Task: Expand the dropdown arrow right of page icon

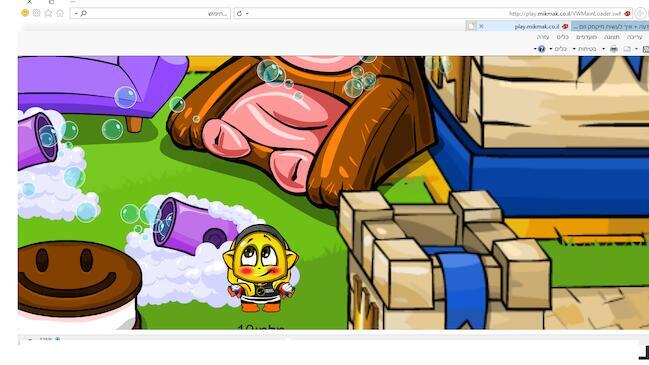Action: (x=637, y=49)
